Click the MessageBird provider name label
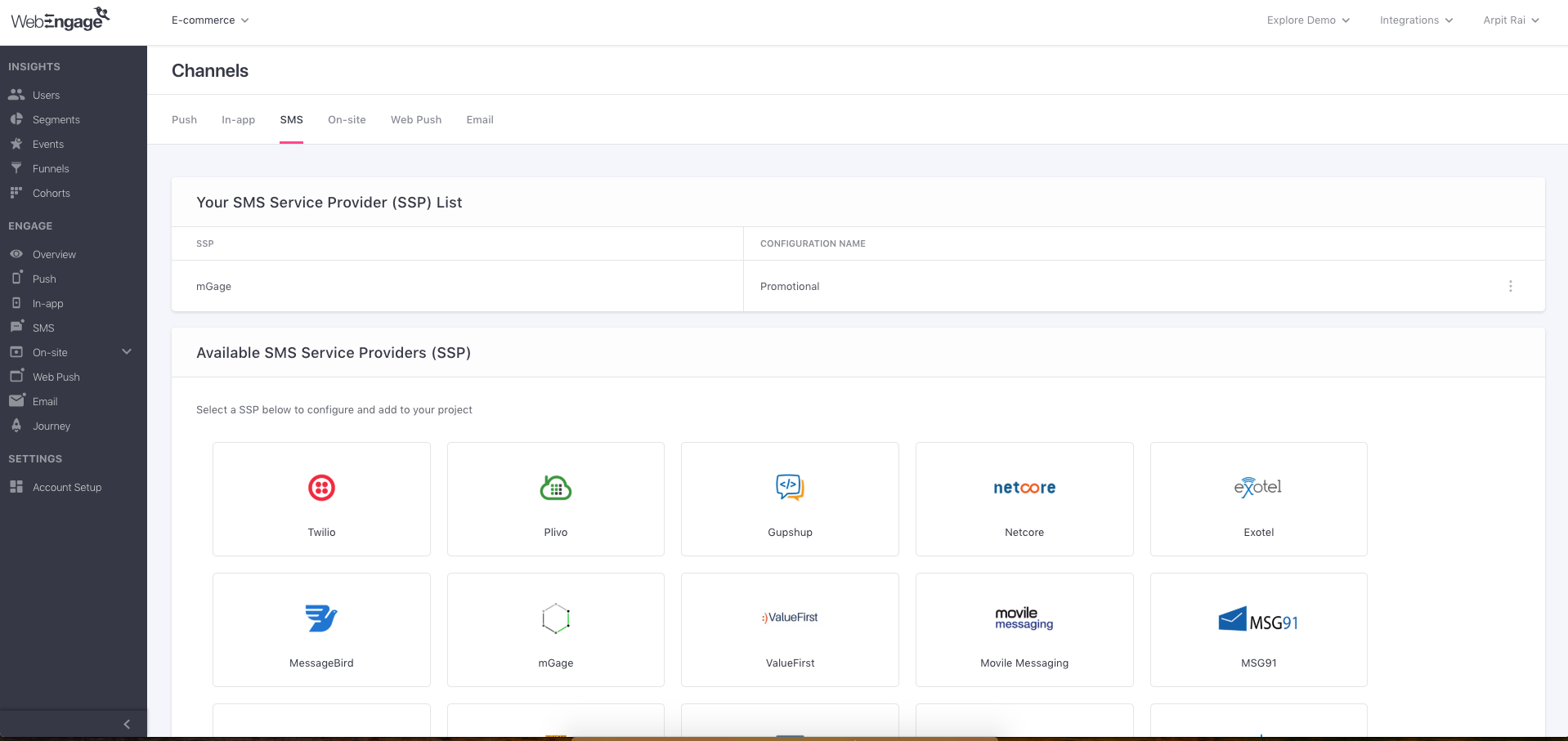 [x=321, y=663]
